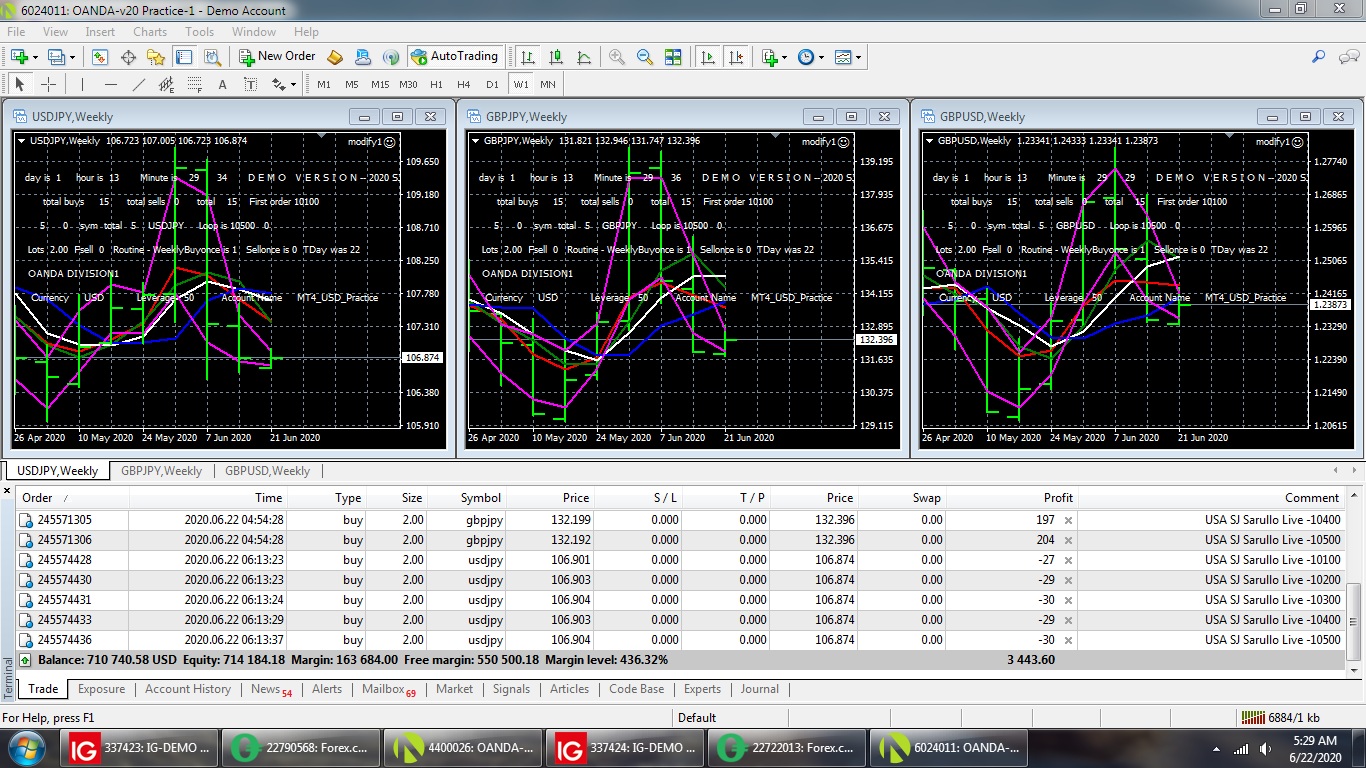
Task: Open taskbar window 4400026: OANDA
Action: (464, 747)
